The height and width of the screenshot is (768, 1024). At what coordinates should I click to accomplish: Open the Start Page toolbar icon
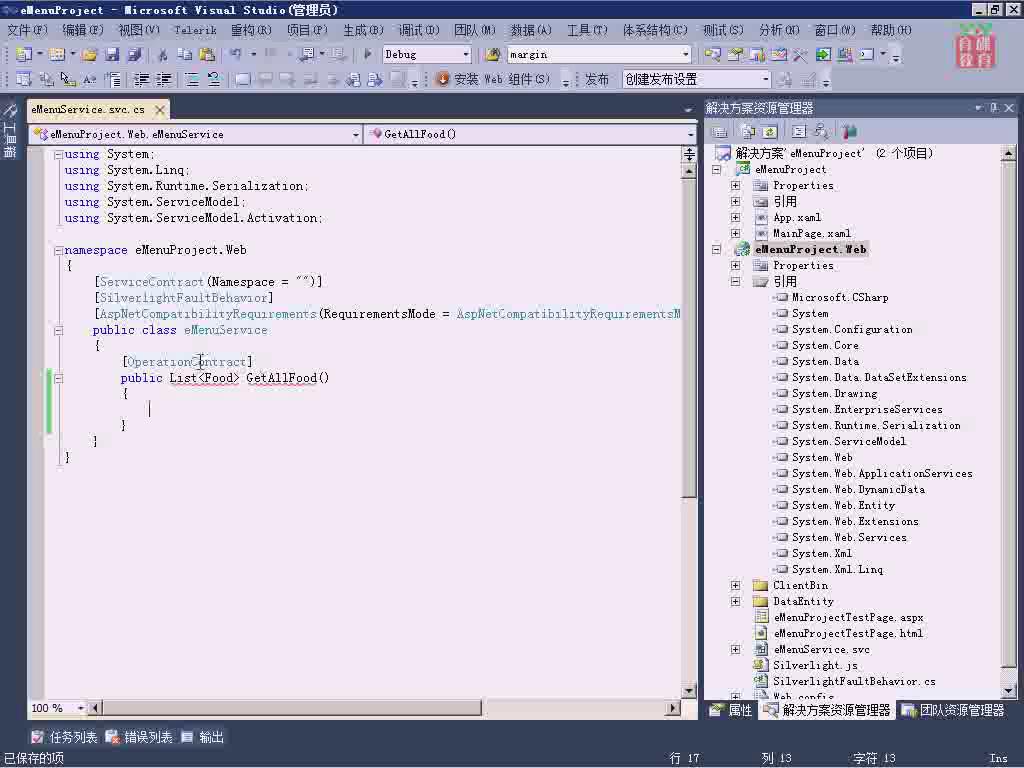pyautogui.click(x=823, y=54)
